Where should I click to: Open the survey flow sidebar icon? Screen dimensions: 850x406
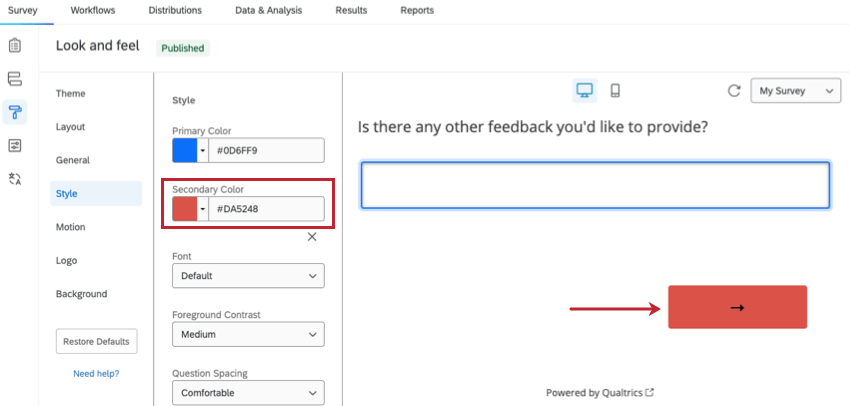point(15,79)
